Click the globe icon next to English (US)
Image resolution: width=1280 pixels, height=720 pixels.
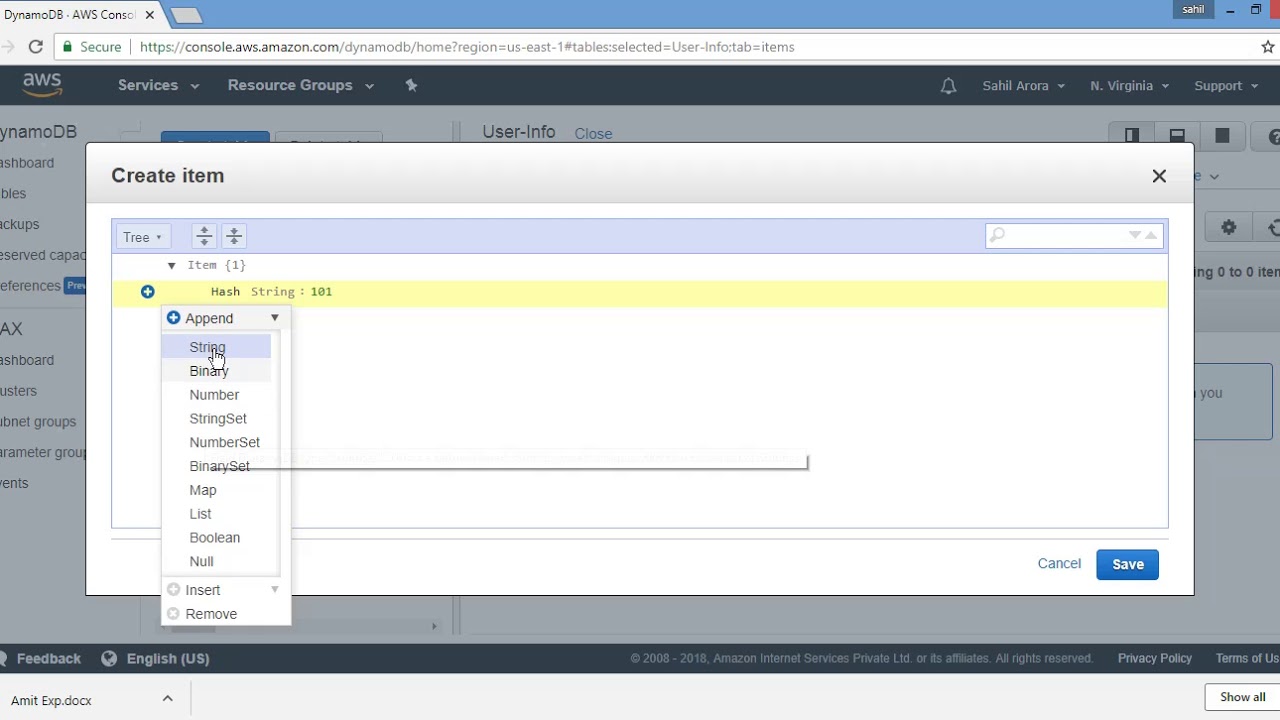click(109, 658)
